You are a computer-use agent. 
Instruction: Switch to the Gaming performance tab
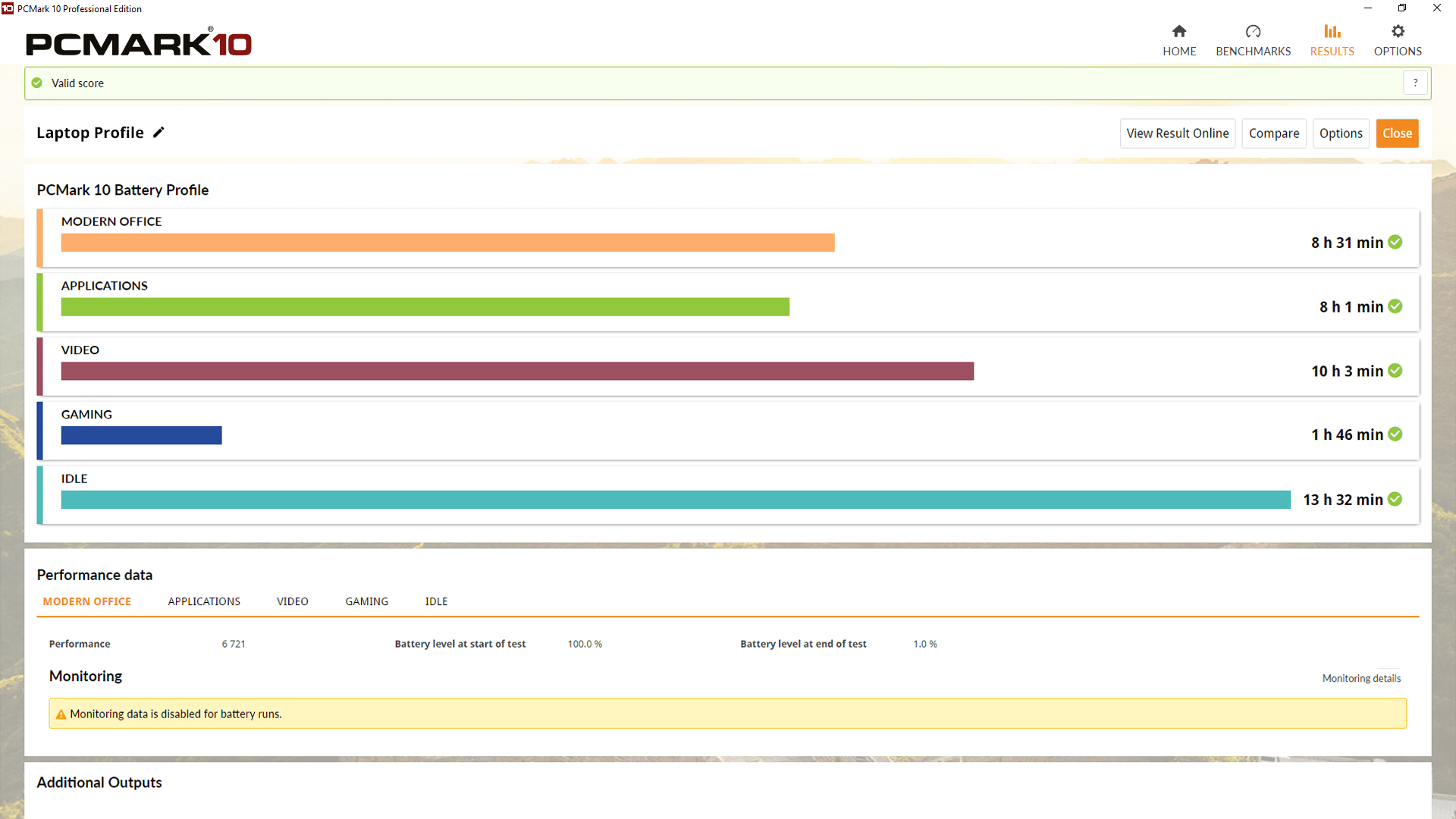[x=366, y=601]
